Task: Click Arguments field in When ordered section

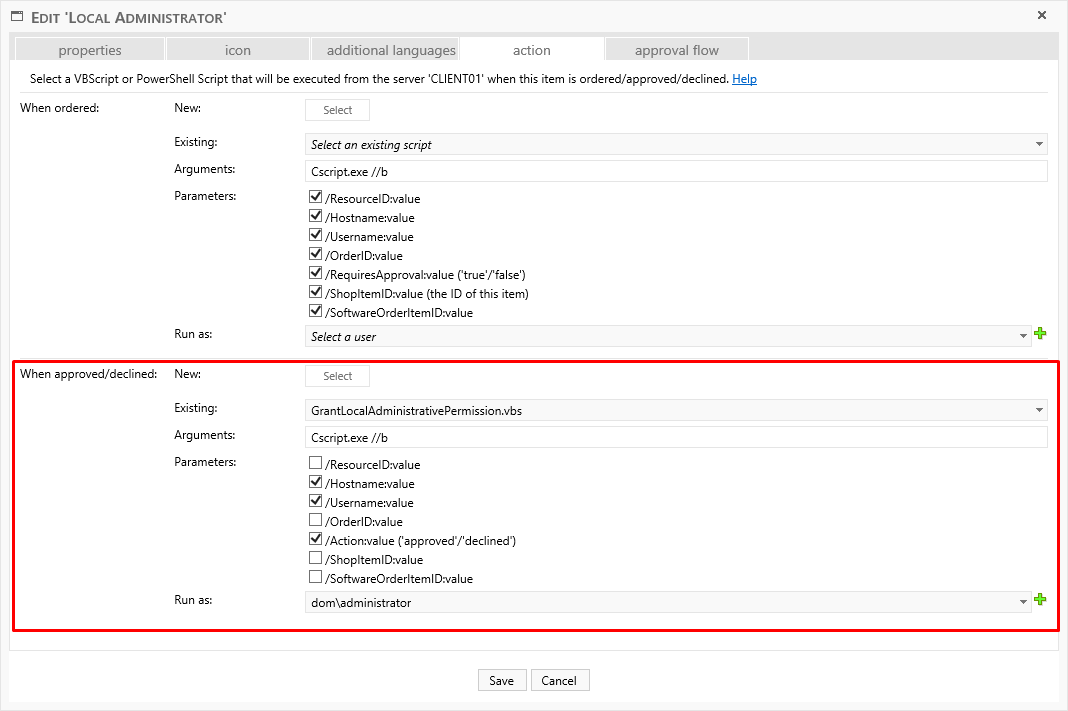Action: point(675,171)
